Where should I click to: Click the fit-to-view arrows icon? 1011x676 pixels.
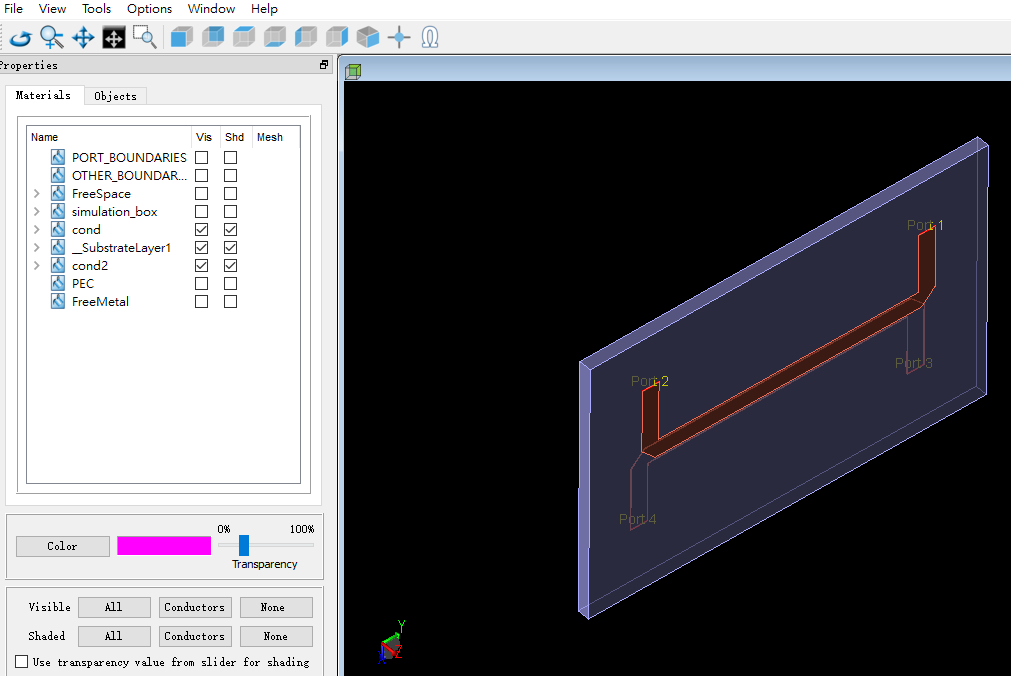(113, 38)
